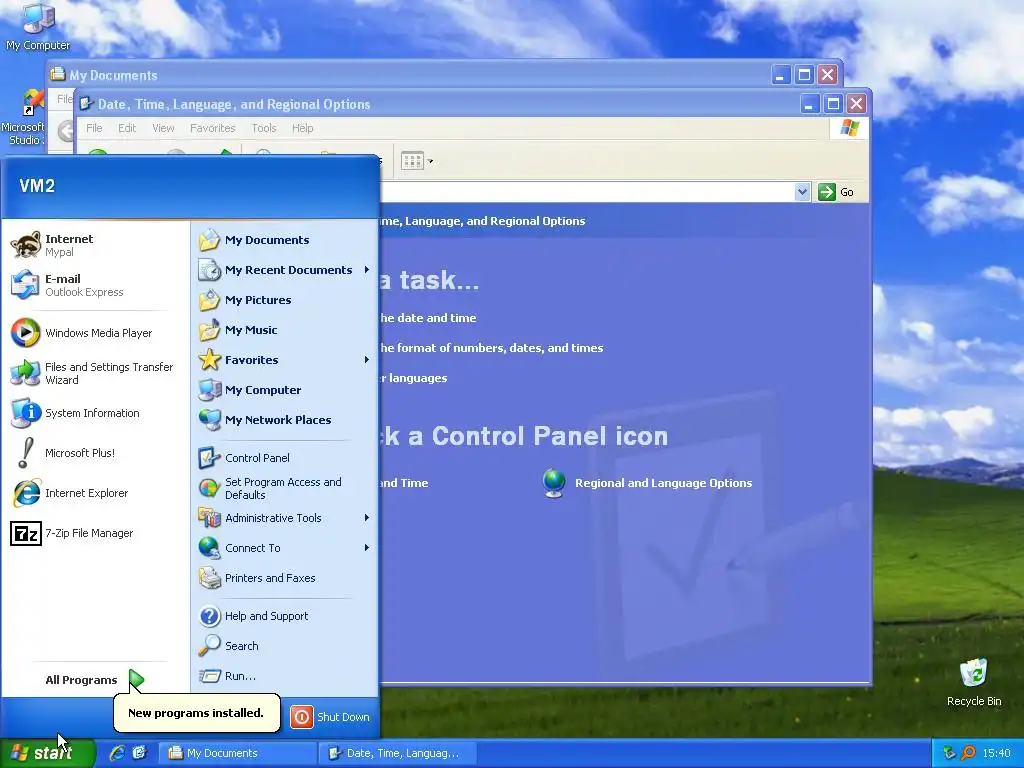Open the Run... dialog
The height and width of the screenshot is (768, 1024).
click(x=285, y=676)
